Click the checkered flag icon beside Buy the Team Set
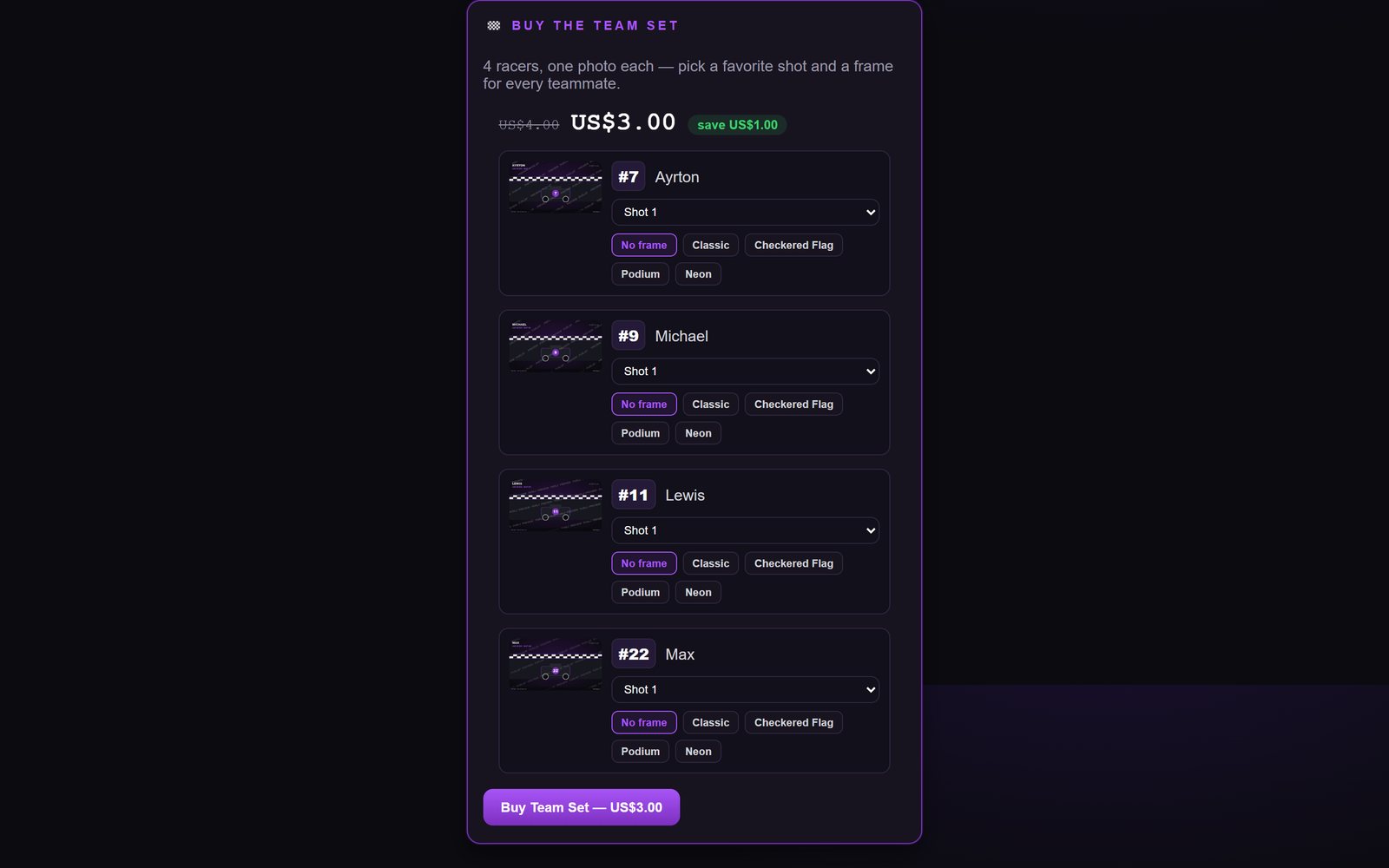1389x868 pixels. (x=494, y=26)
